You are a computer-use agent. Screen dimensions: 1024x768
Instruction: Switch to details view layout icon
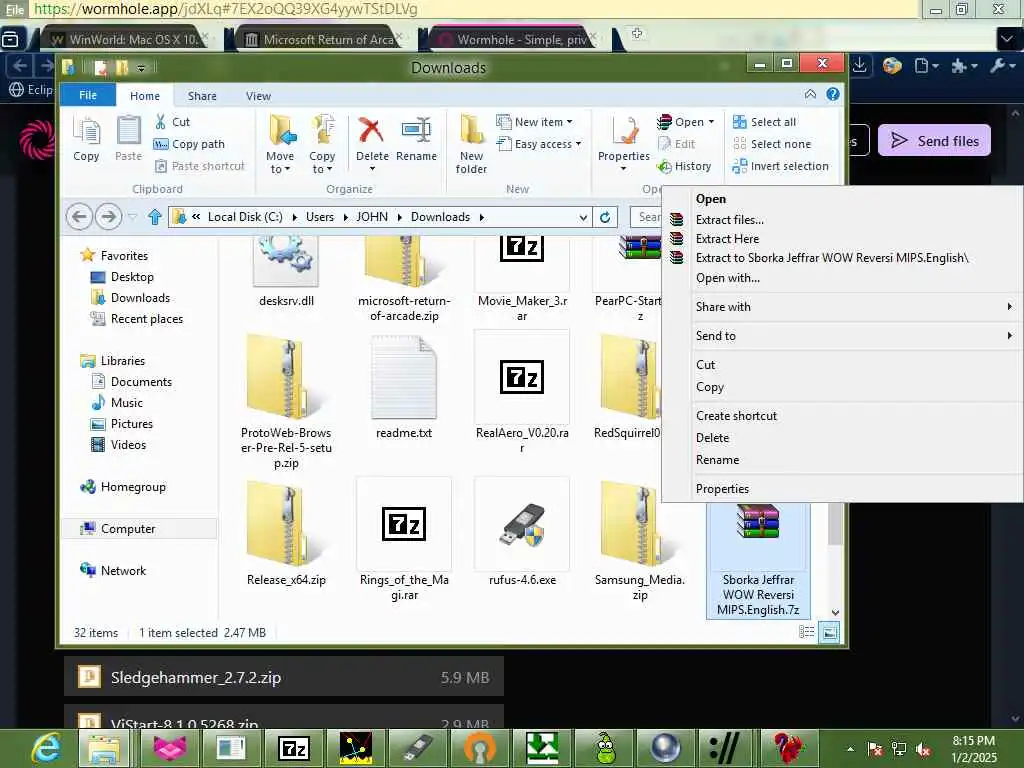807,632
